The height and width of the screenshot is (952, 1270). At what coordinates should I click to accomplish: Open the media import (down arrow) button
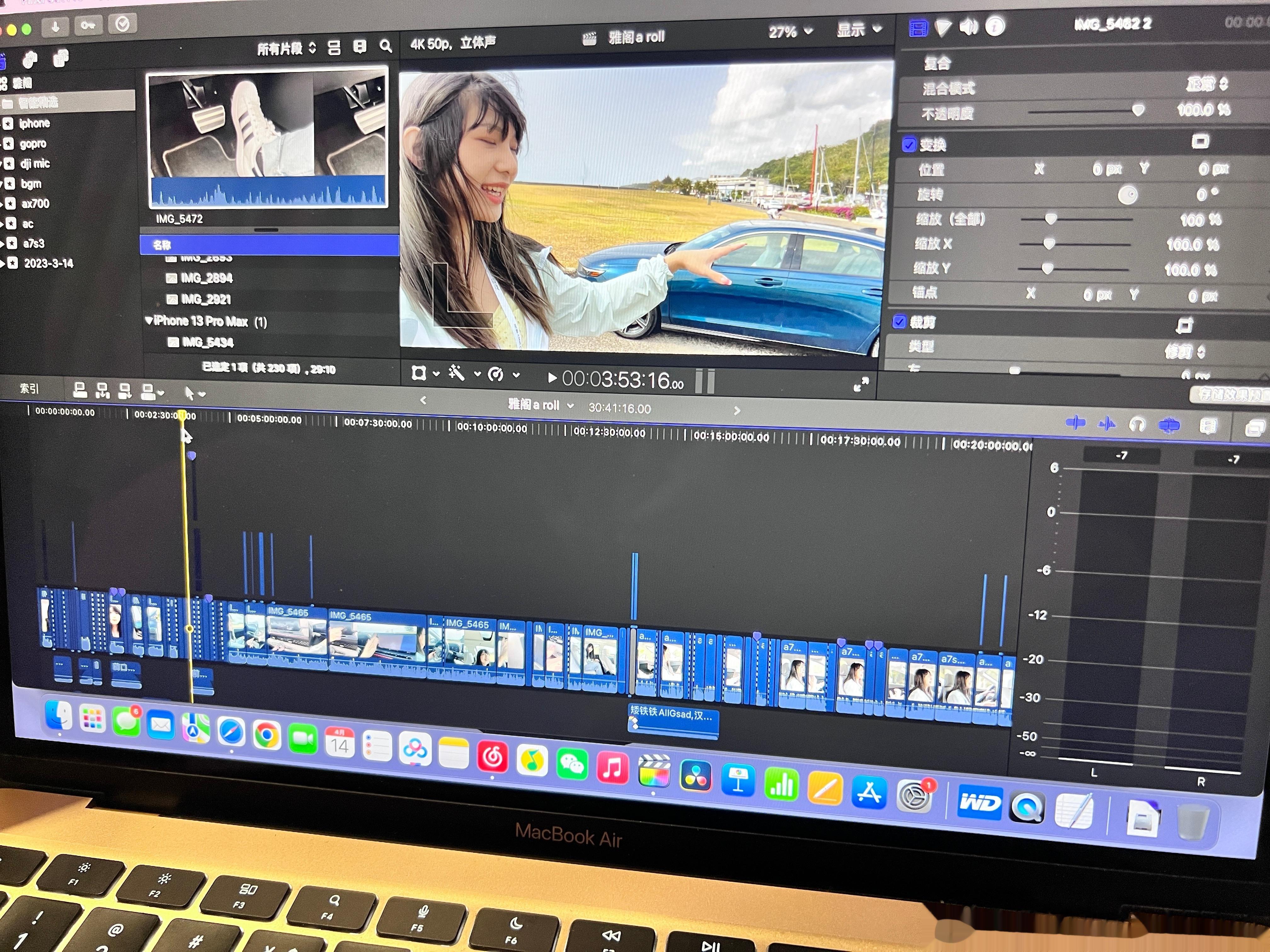tap(56, 26)
